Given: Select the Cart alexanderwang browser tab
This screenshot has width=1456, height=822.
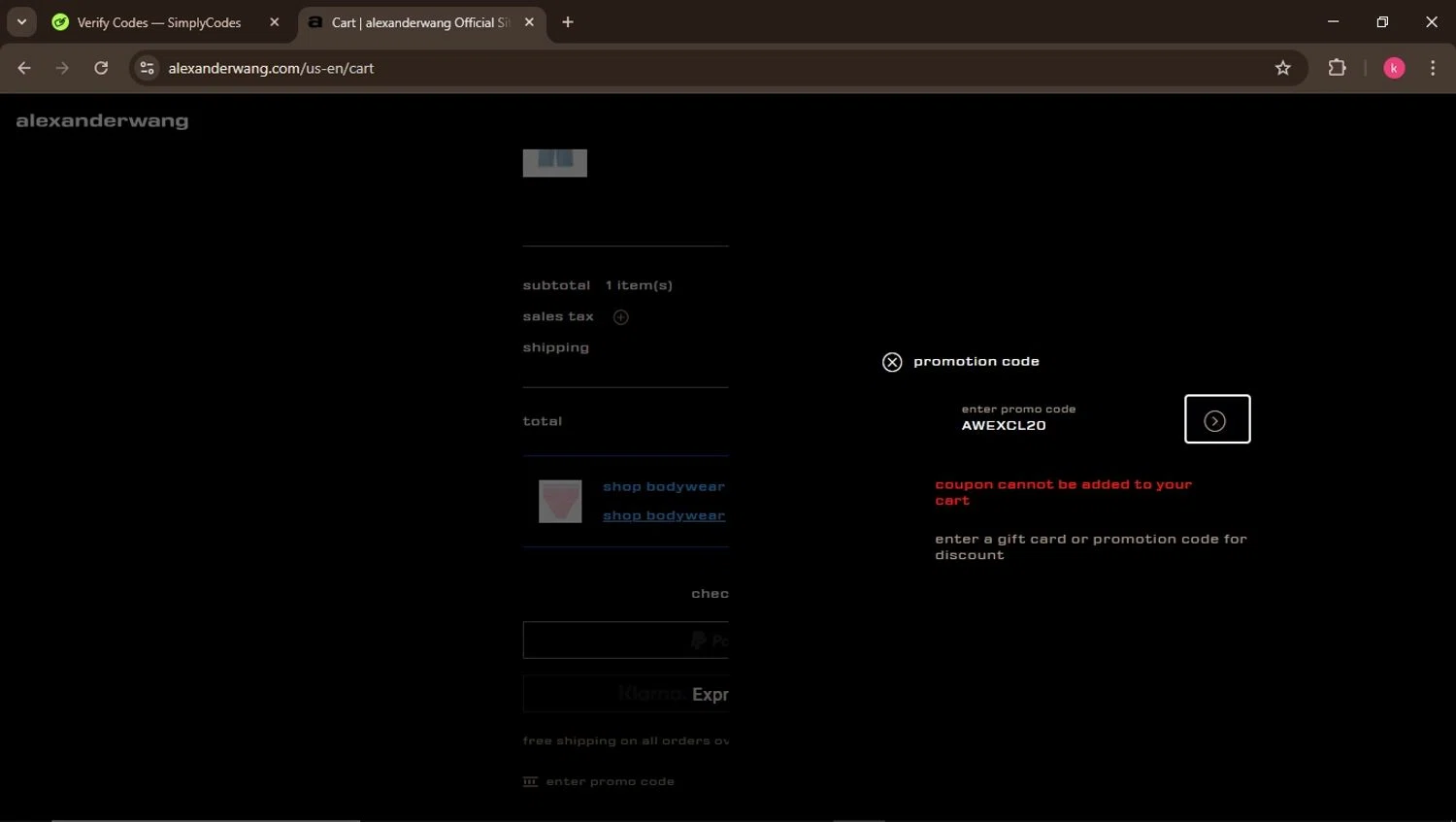Looking at the screenshot, I should click(x=420, y=22).
